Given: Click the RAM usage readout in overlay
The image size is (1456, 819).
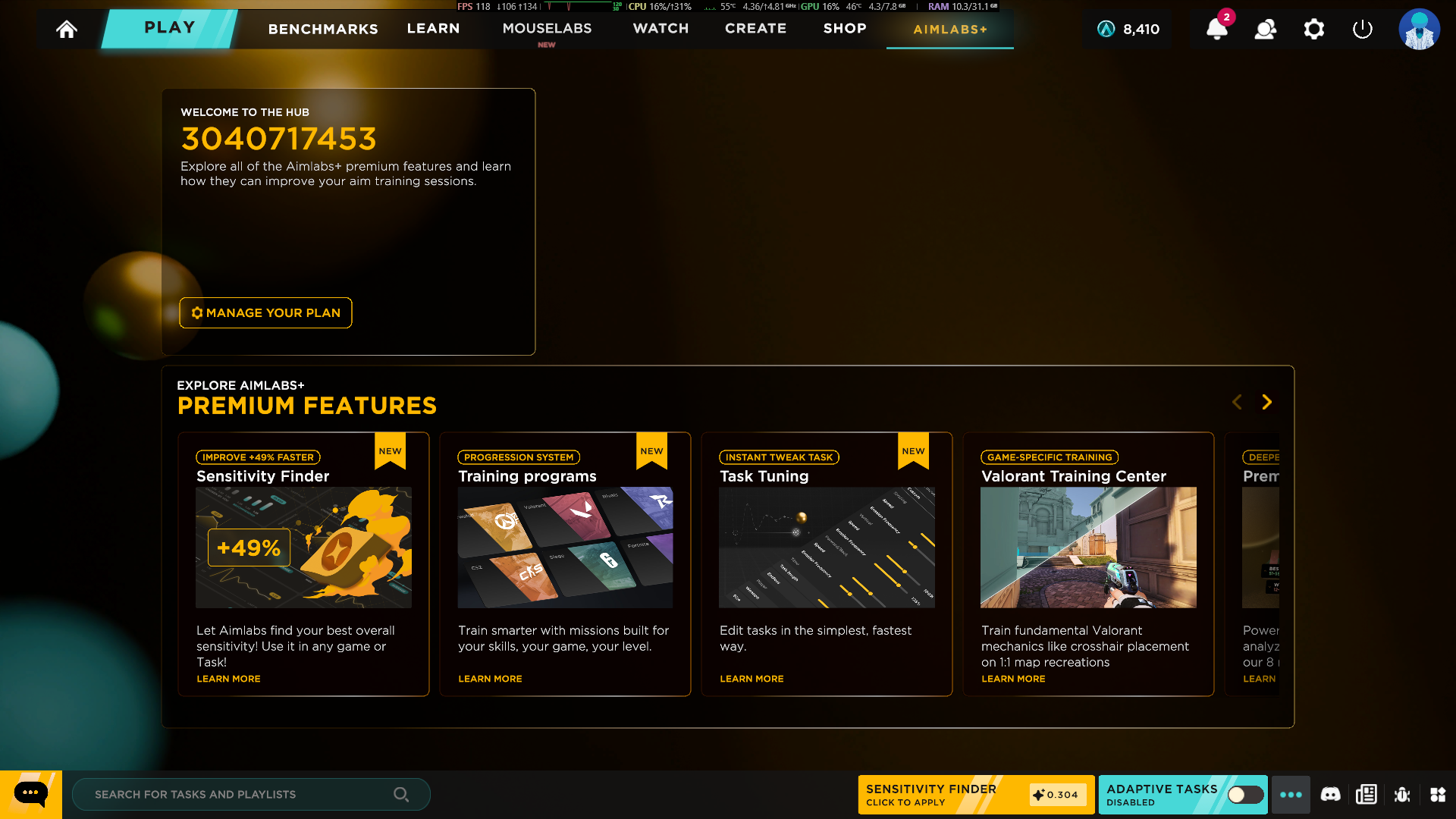Looking at the screenshot, I should (962, 6).
